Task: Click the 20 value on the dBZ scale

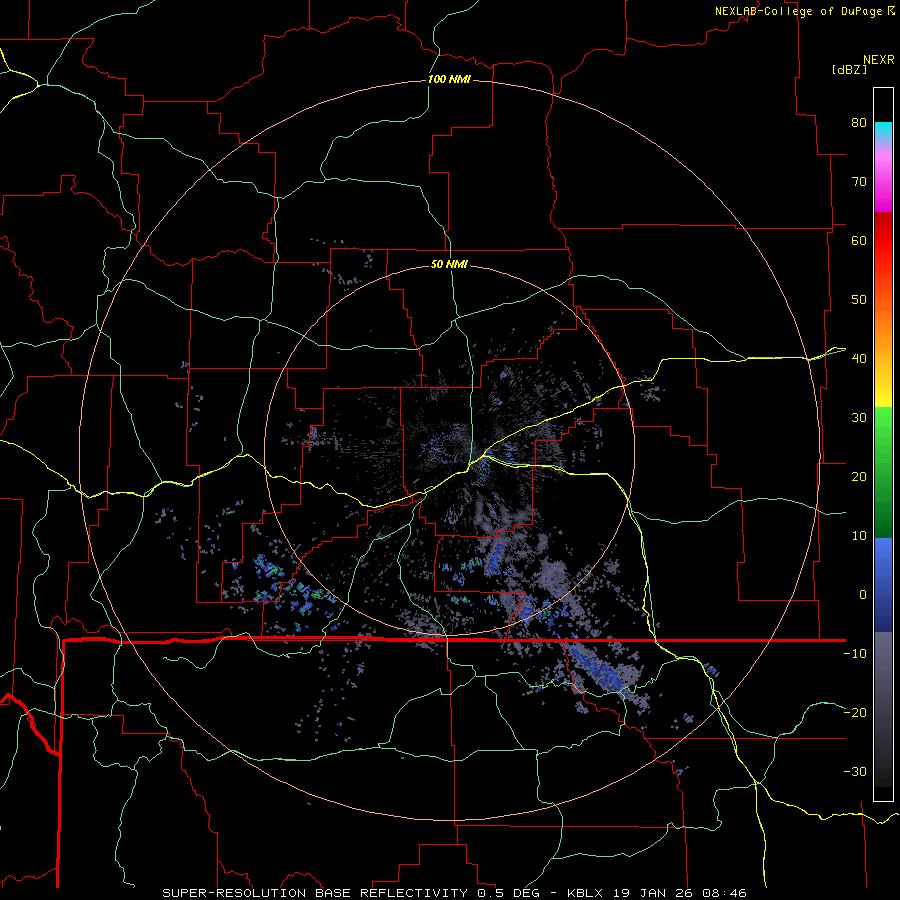Action: point(859,477)
